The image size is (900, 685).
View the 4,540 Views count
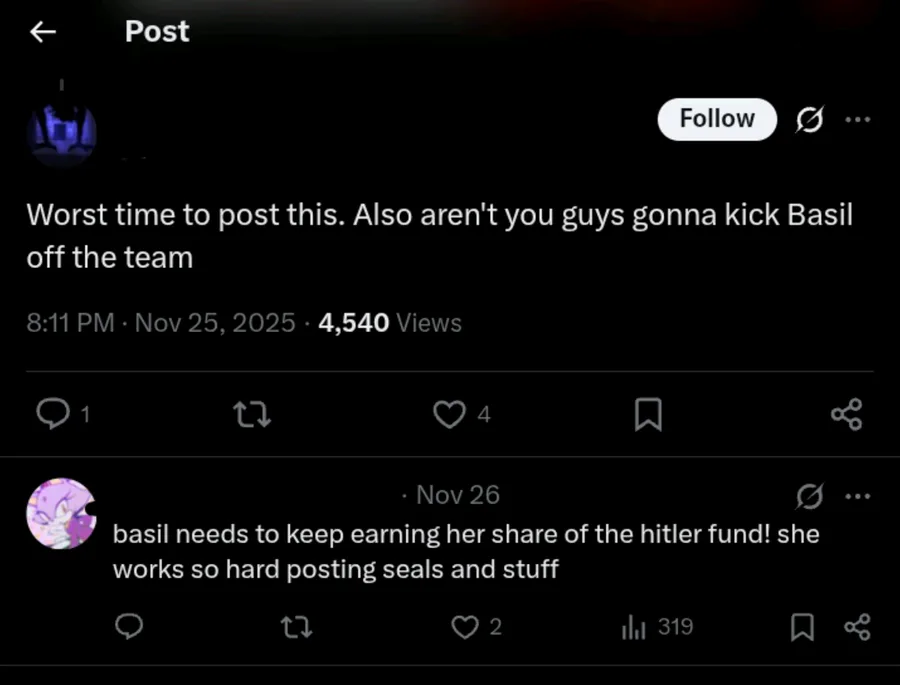[x=390, y=323]
